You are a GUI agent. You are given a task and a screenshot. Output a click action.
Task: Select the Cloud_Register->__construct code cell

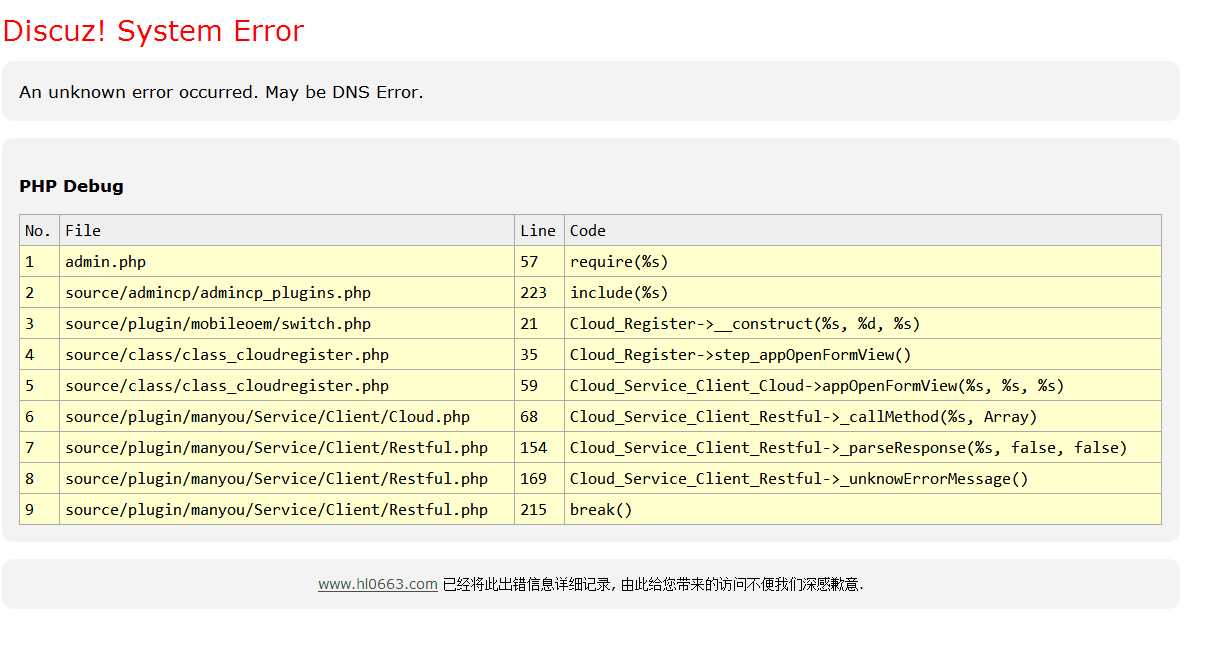[x=863, y=324]
